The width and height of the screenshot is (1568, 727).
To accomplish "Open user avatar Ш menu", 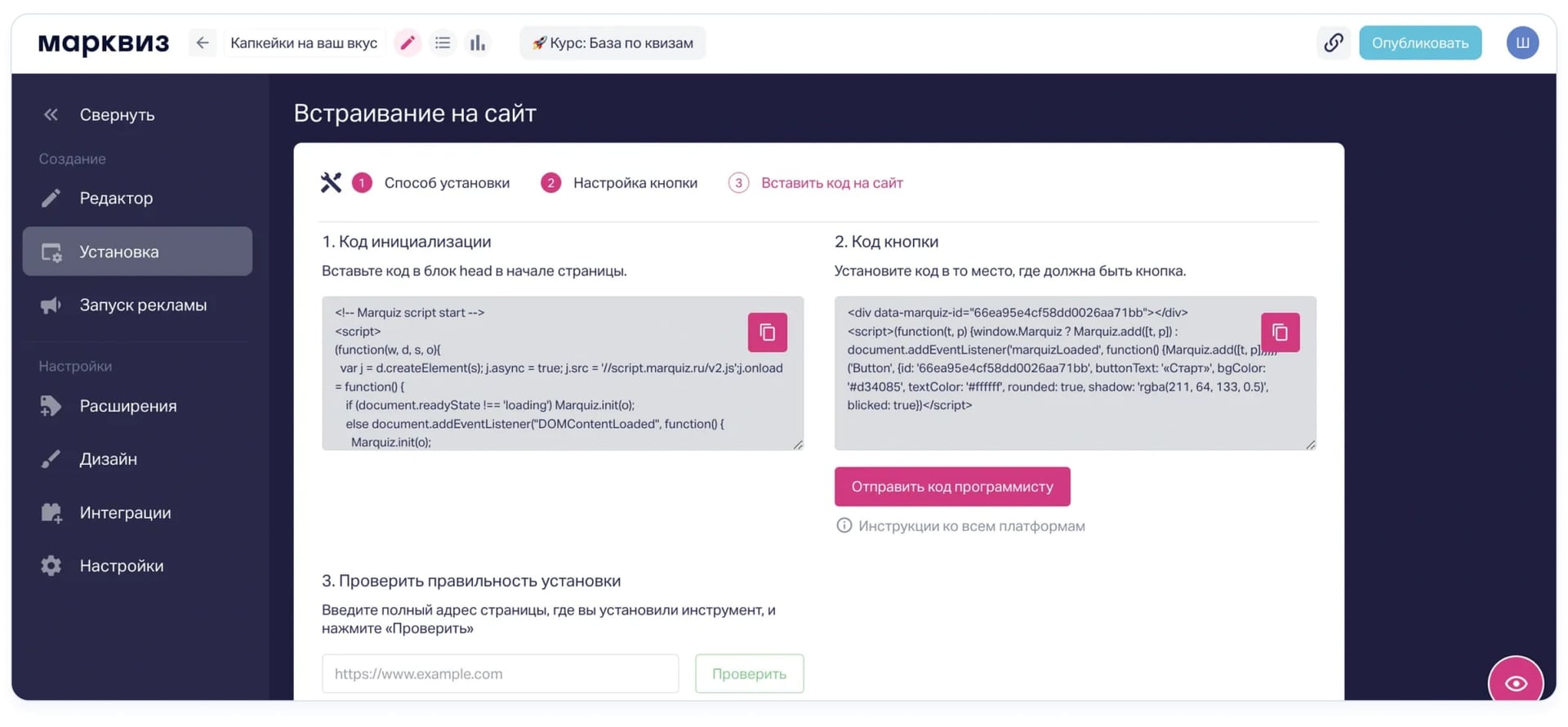I will 1522,42.
